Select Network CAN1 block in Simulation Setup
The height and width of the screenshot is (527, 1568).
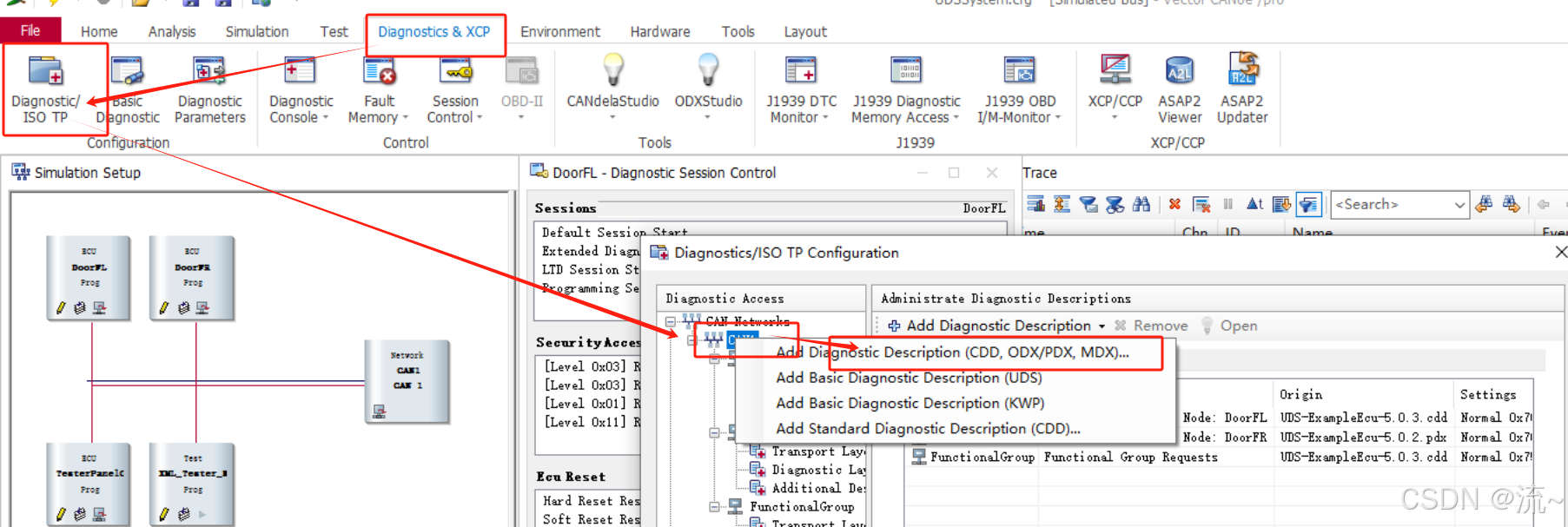(x=407, y=380)
